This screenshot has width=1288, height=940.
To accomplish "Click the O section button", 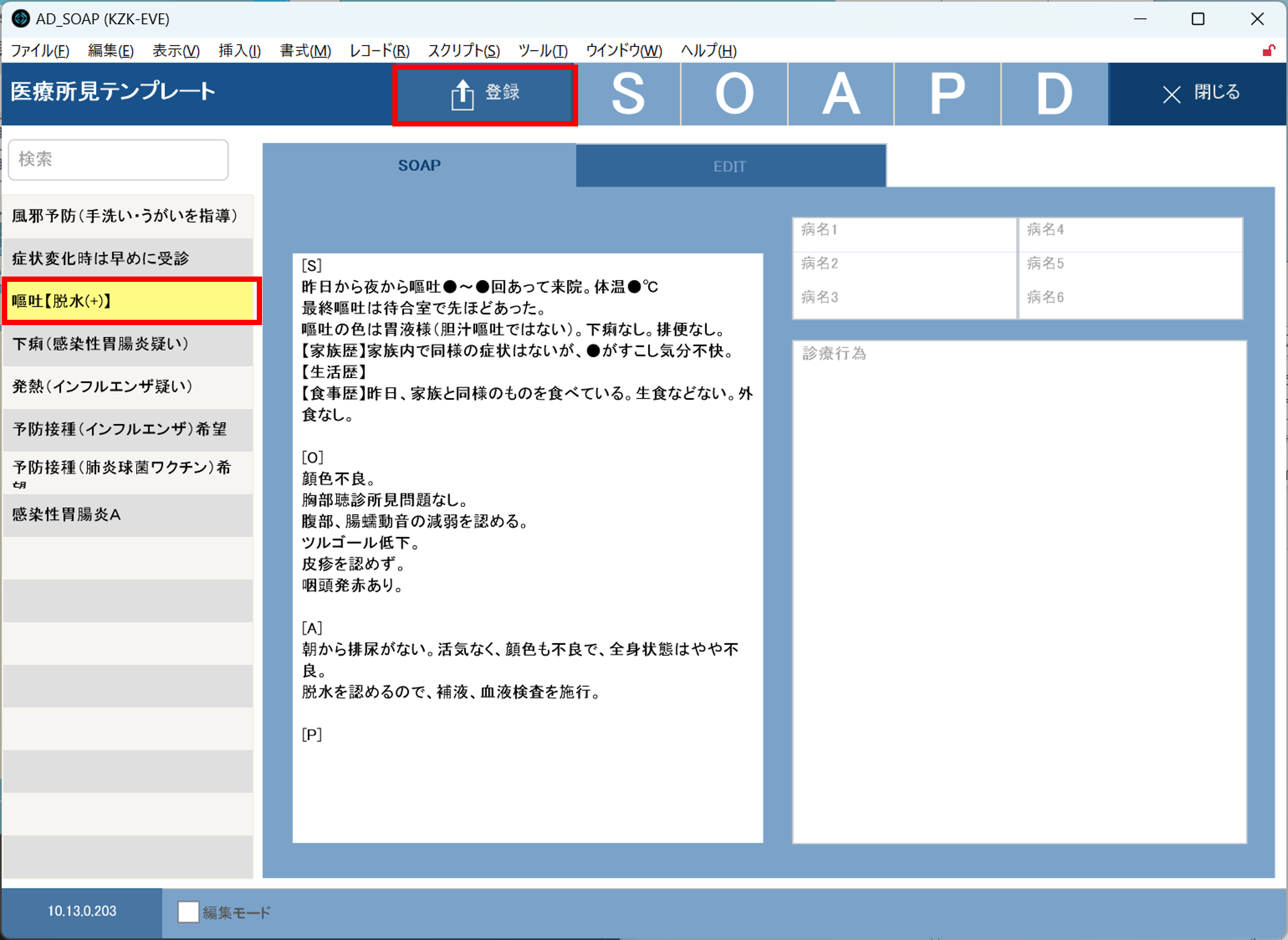I will (735, 94).
